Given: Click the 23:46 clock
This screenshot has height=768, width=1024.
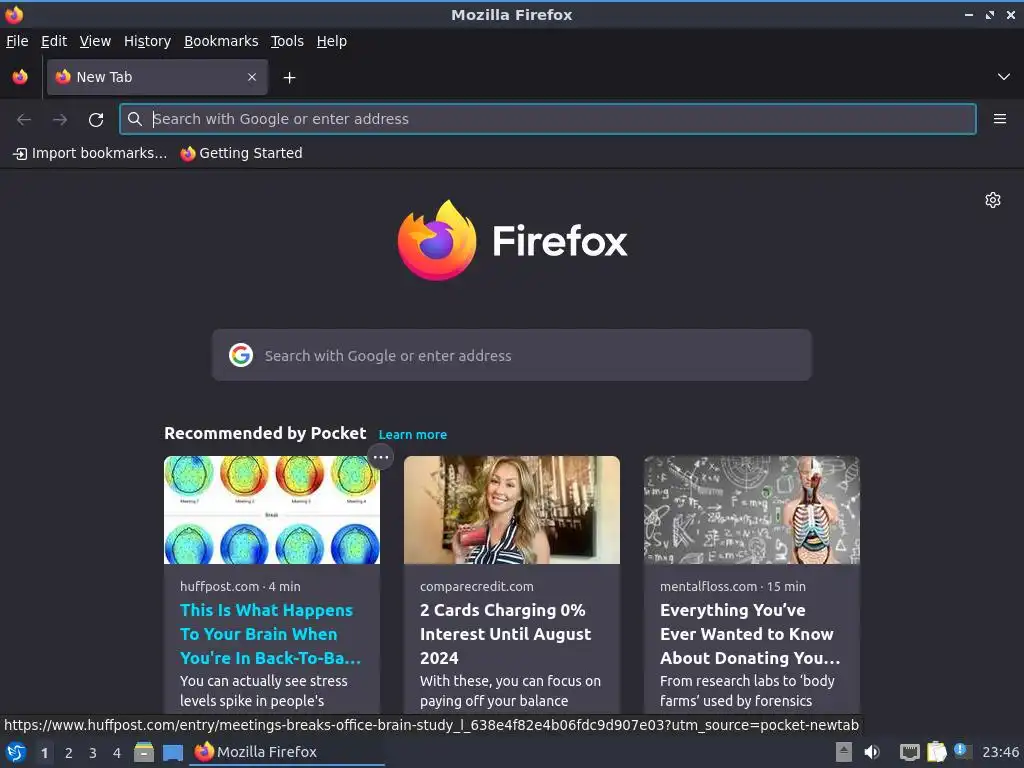Looking at the screenshot, I should [x=1000, y=752].
